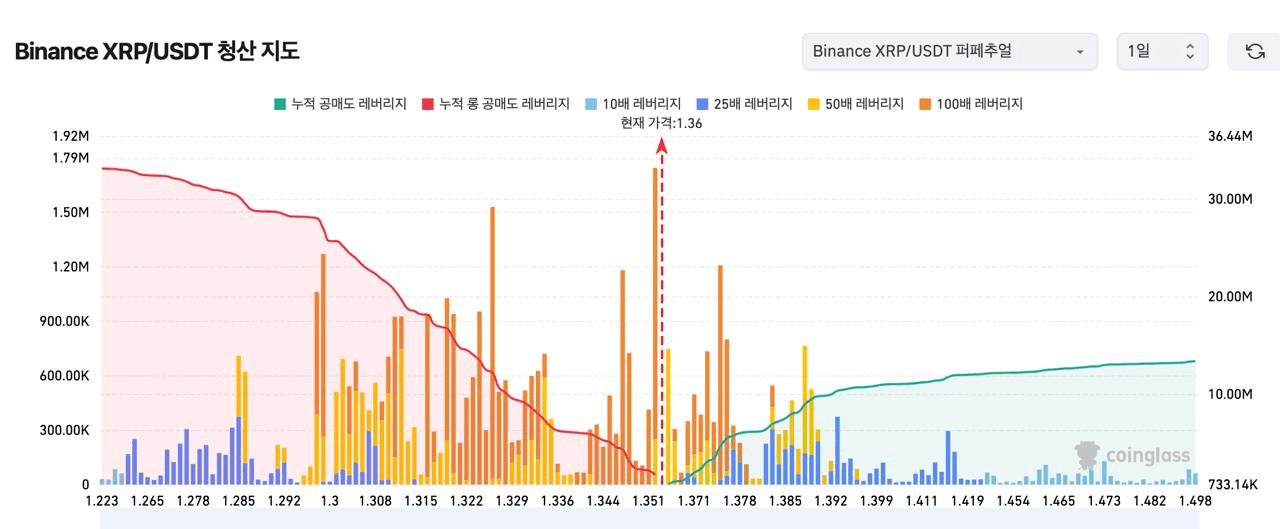Click the 1.392 x-axis price label
Screen dimensions: 1280x529
pos(832,501)
